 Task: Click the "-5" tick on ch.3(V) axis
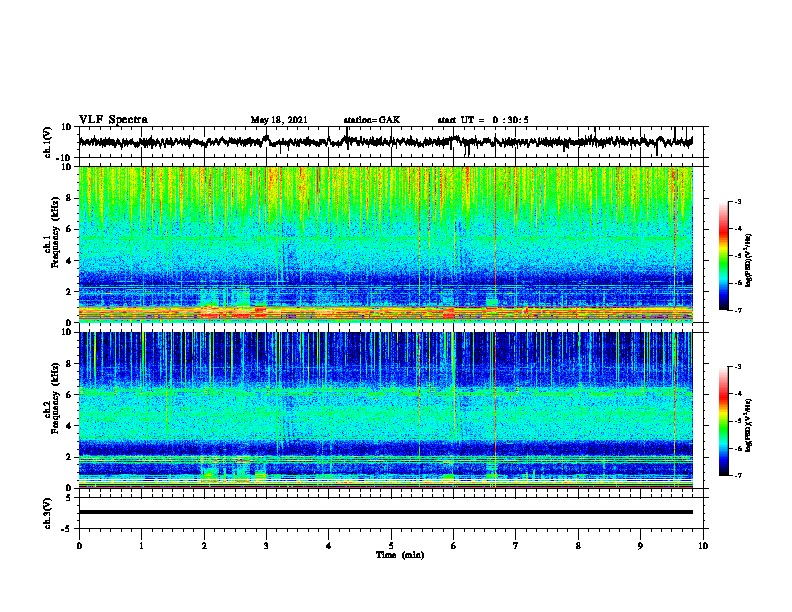click(x=68, y=529)
